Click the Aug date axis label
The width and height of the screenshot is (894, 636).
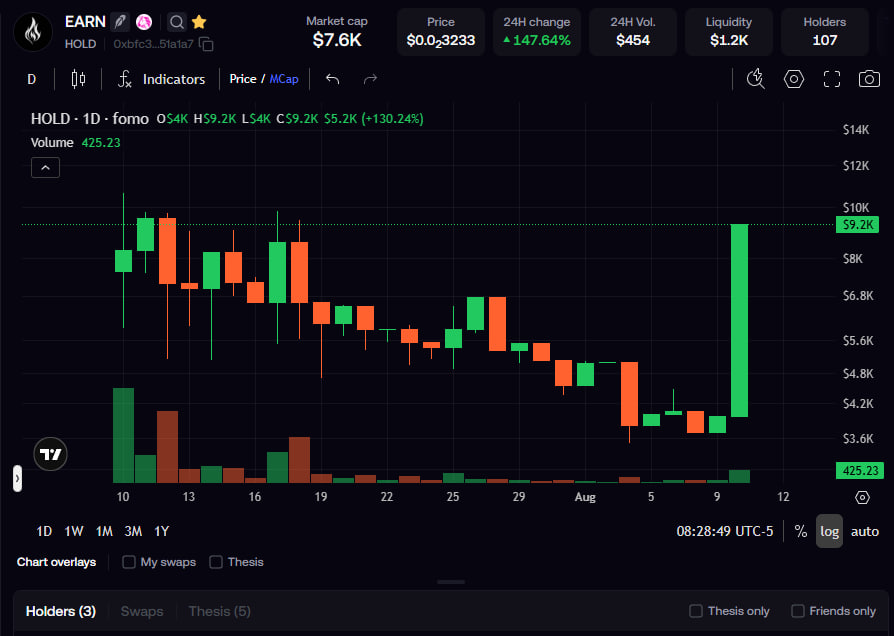[x=585, y=497]
